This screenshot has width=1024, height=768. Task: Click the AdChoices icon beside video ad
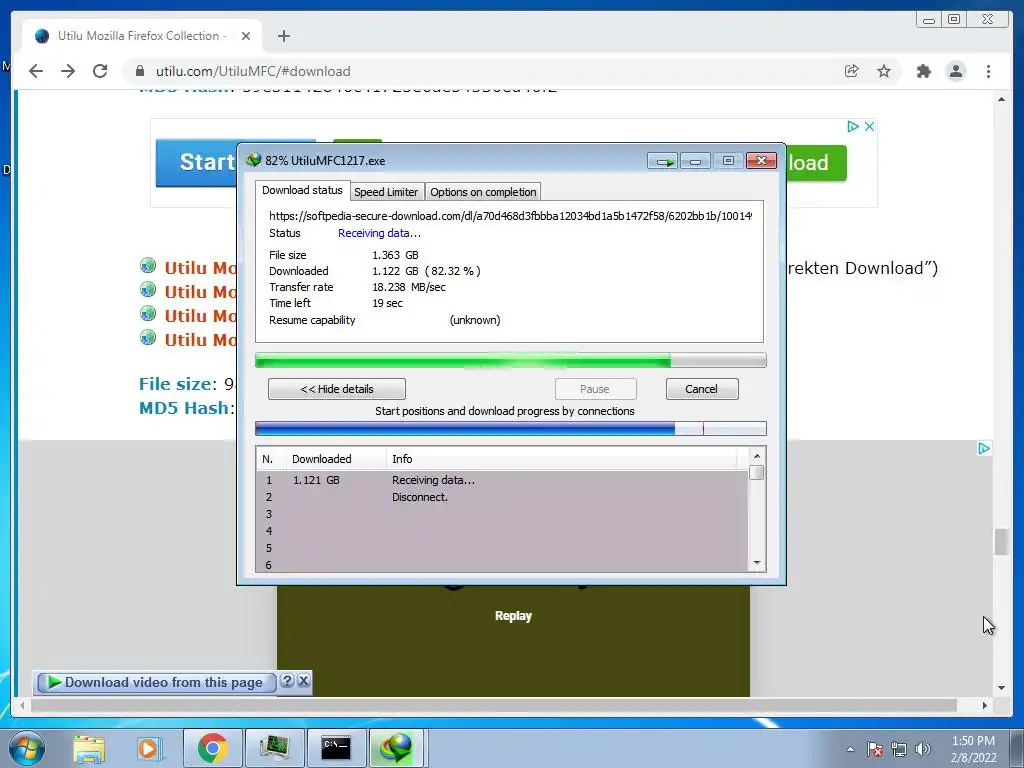(x=984, y=449)
